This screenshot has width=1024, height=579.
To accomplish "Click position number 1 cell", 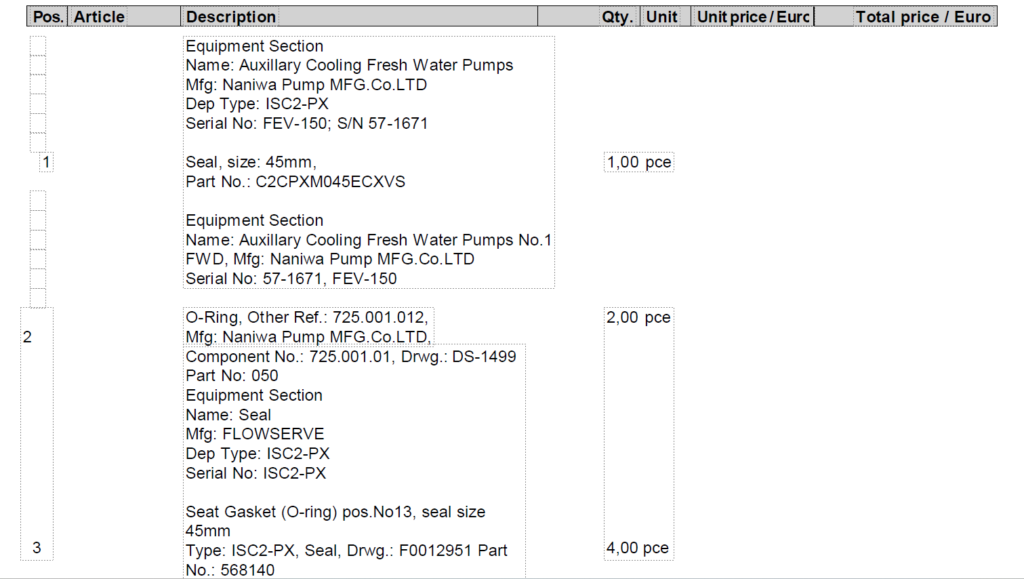I will pyautogui.click(x=46, y=161).
